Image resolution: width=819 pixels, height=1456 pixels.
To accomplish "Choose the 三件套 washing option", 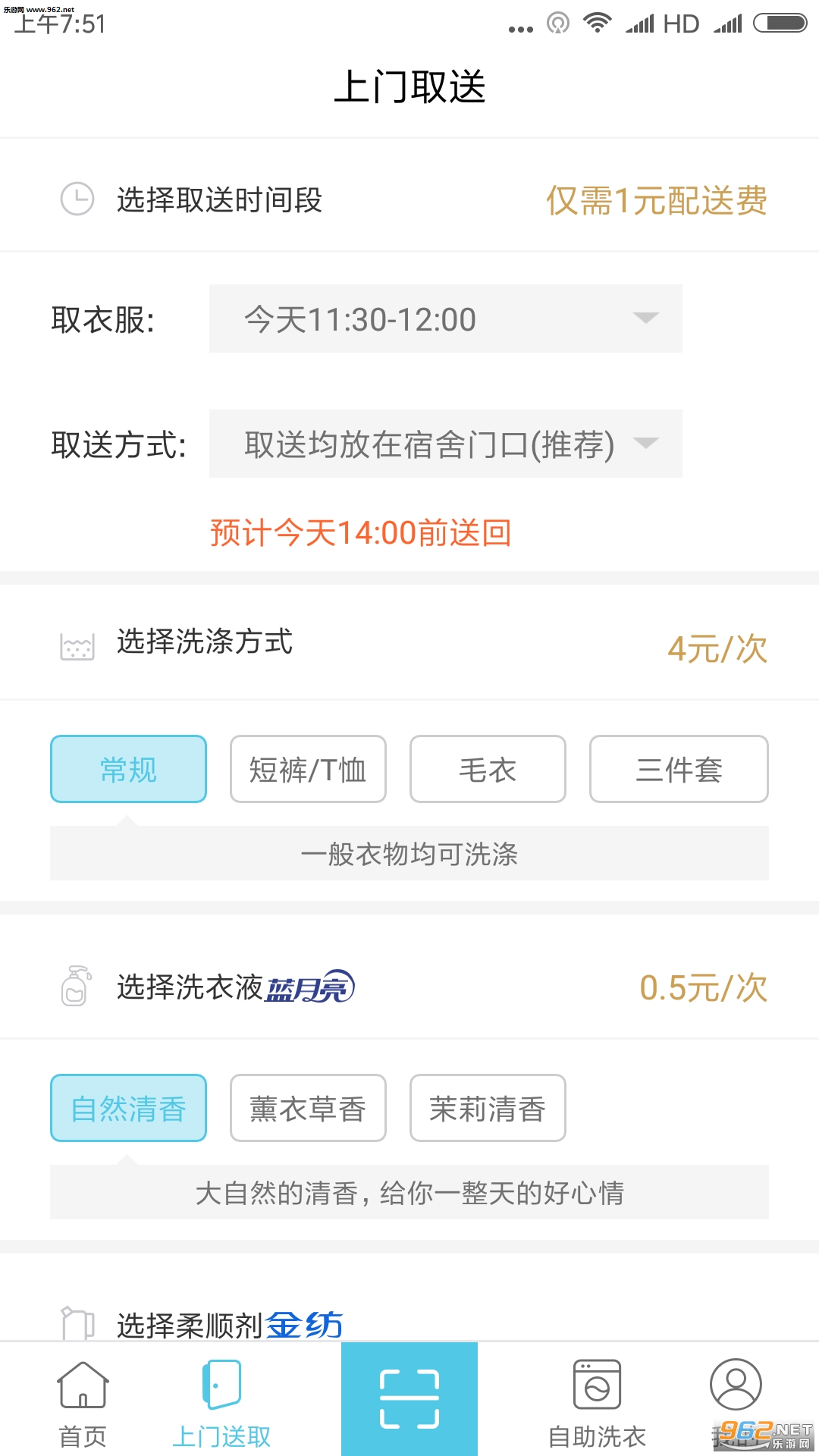I will coord(679,769).
